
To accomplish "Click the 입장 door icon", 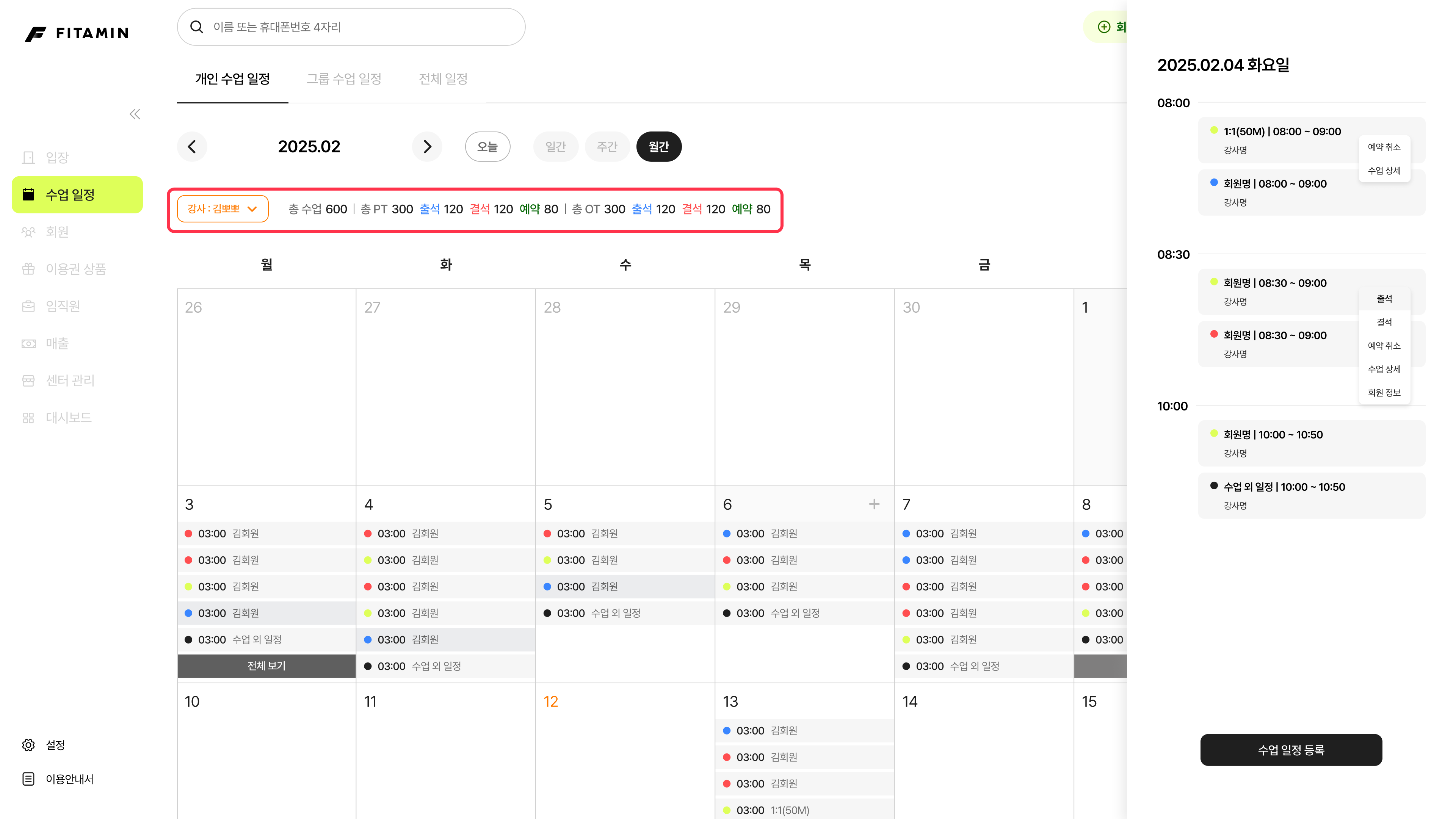I will (28, 157).
